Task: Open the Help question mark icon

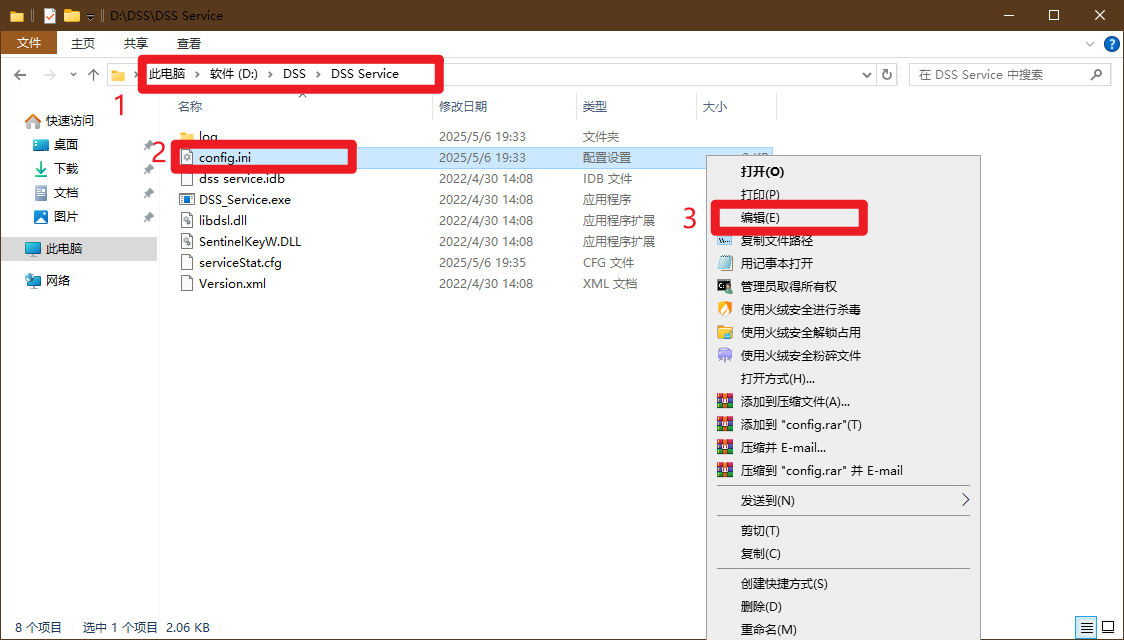Action: tap(1111, 44)
